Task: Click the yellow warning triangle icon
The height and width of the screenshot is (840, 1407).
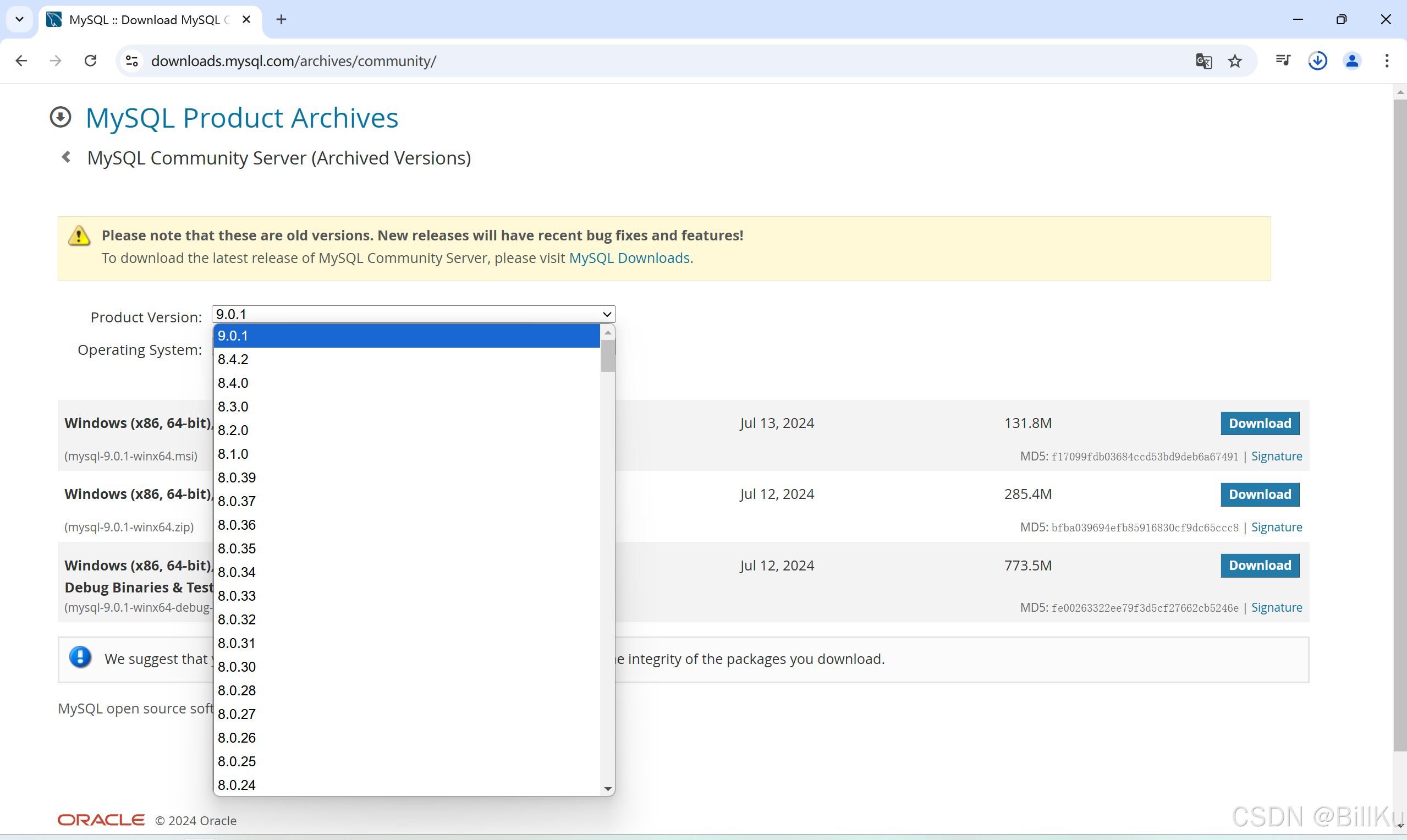Action: pos(79,235)
